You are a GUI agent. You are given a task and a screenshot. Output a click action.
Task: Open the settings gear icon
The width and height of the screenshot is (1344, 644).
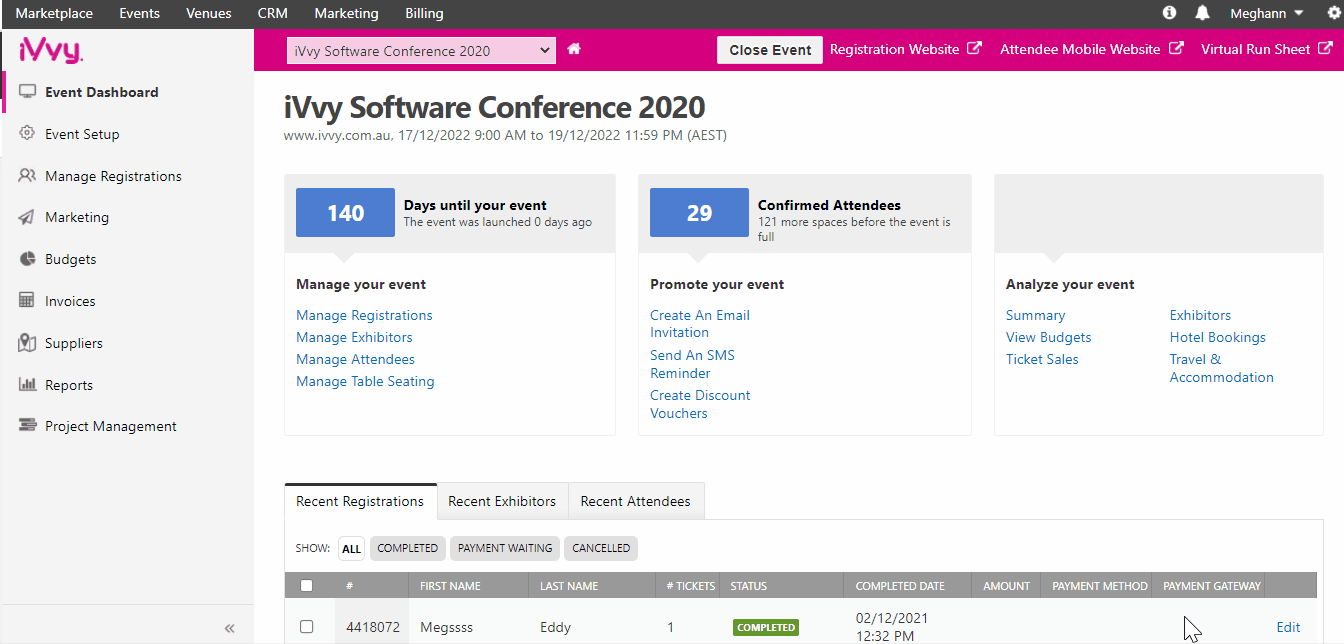pos(1333,13)
